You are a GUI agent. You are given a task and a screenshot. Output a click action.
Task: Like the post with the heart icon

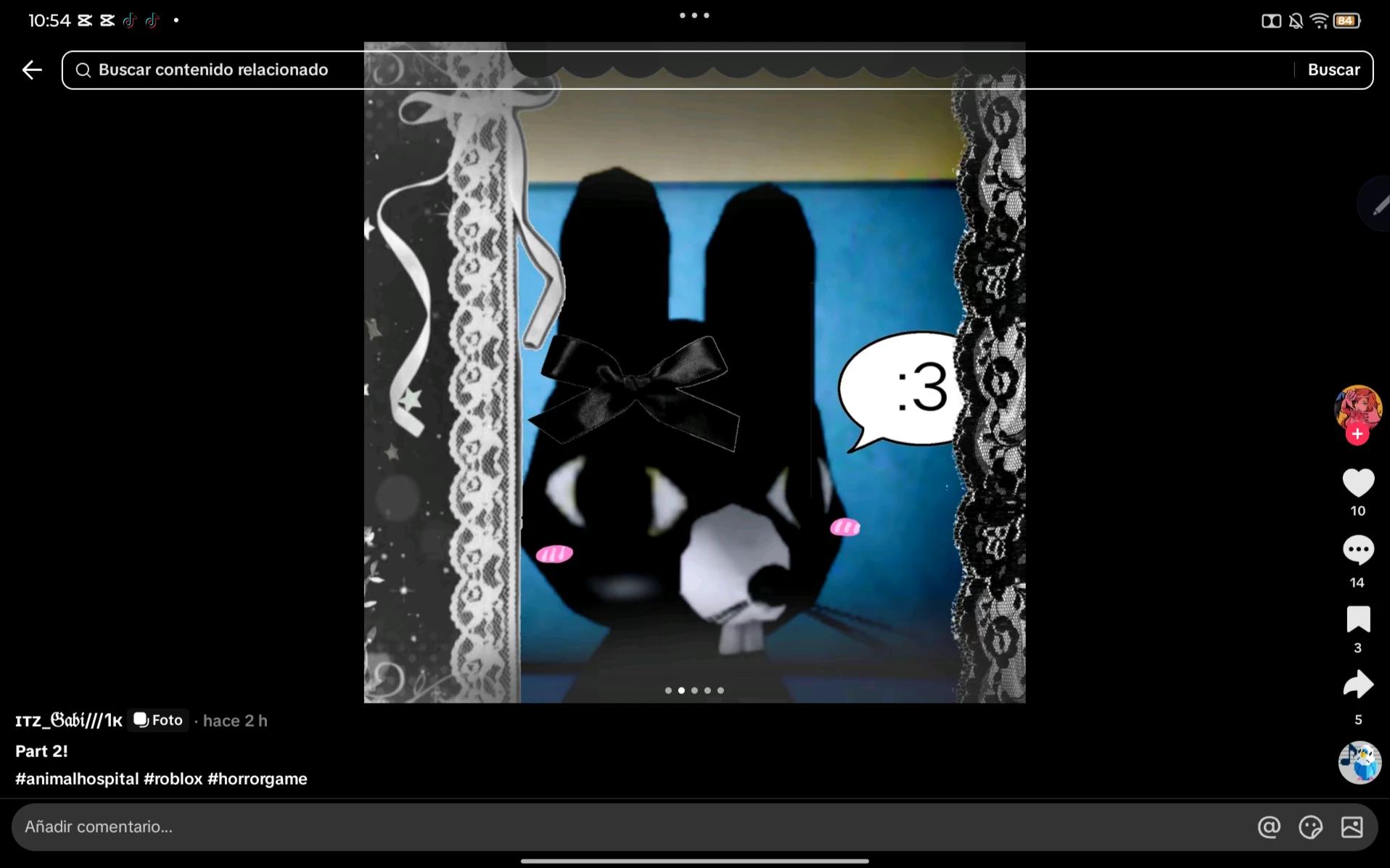click(x=1358, y=483)
